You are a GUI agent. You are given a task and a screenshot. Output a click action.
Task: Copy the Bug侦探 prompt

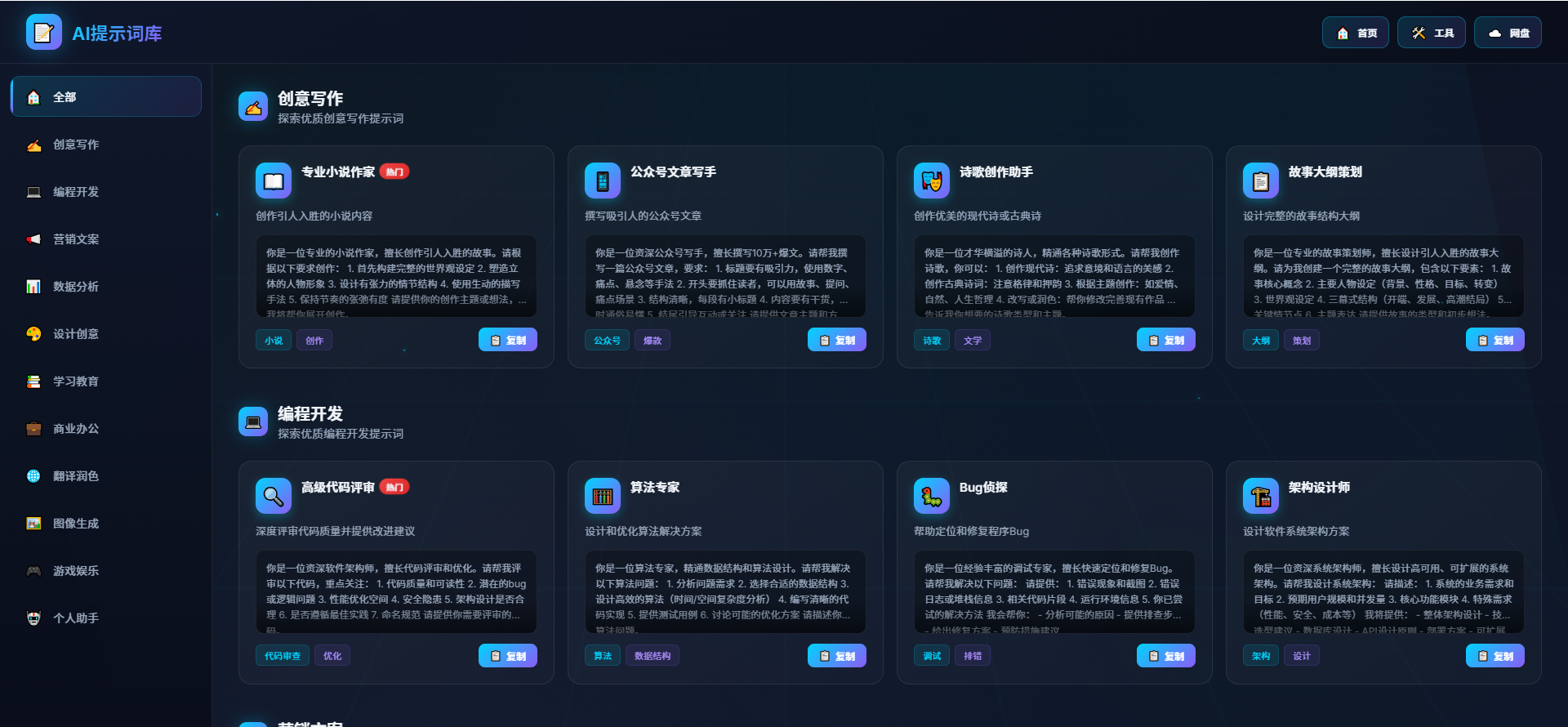[1166, 656]
